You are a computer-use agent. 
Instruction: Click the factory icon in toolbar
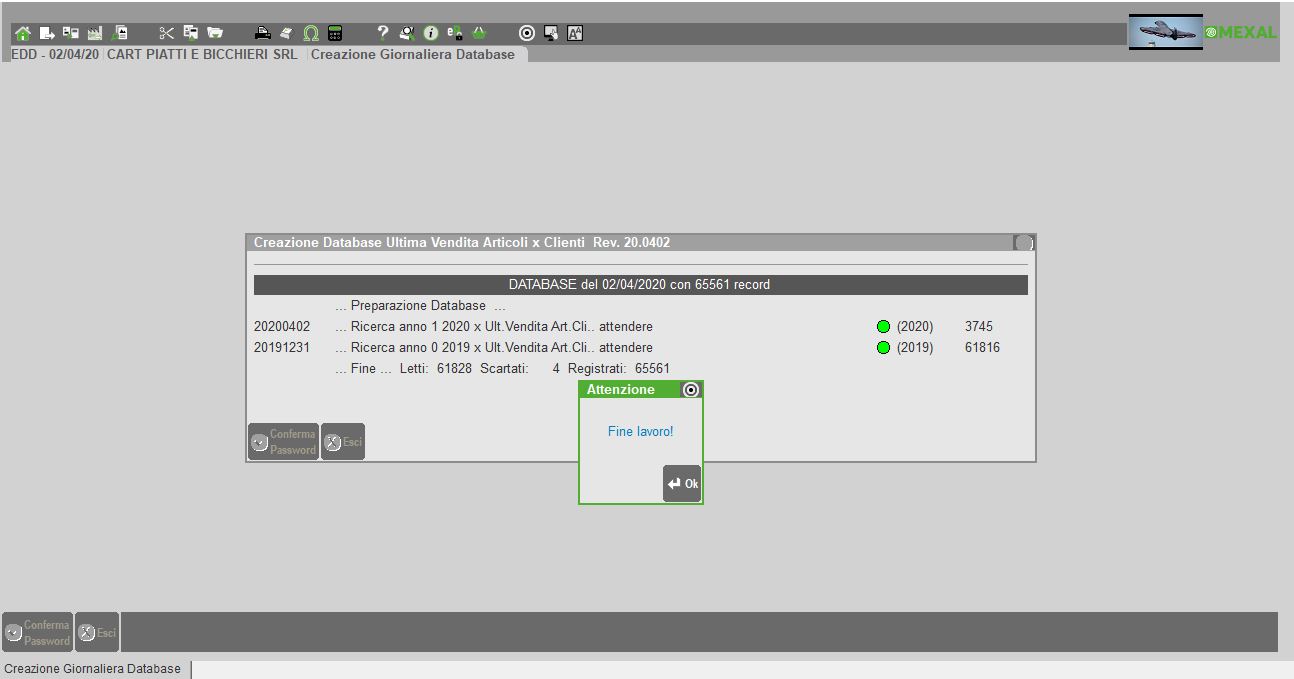point(95,33)
